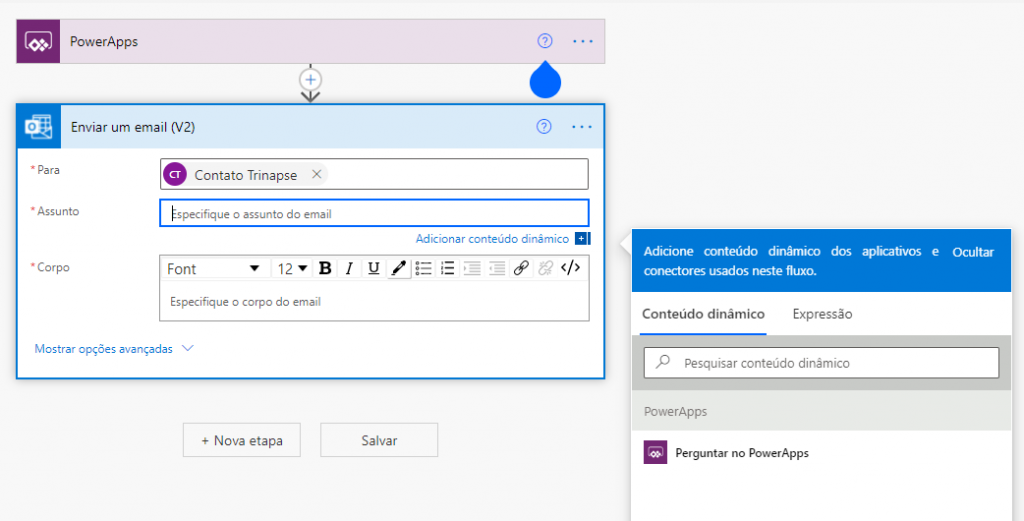
Task: Switch to HTML code view
Action: coord(570,268)
